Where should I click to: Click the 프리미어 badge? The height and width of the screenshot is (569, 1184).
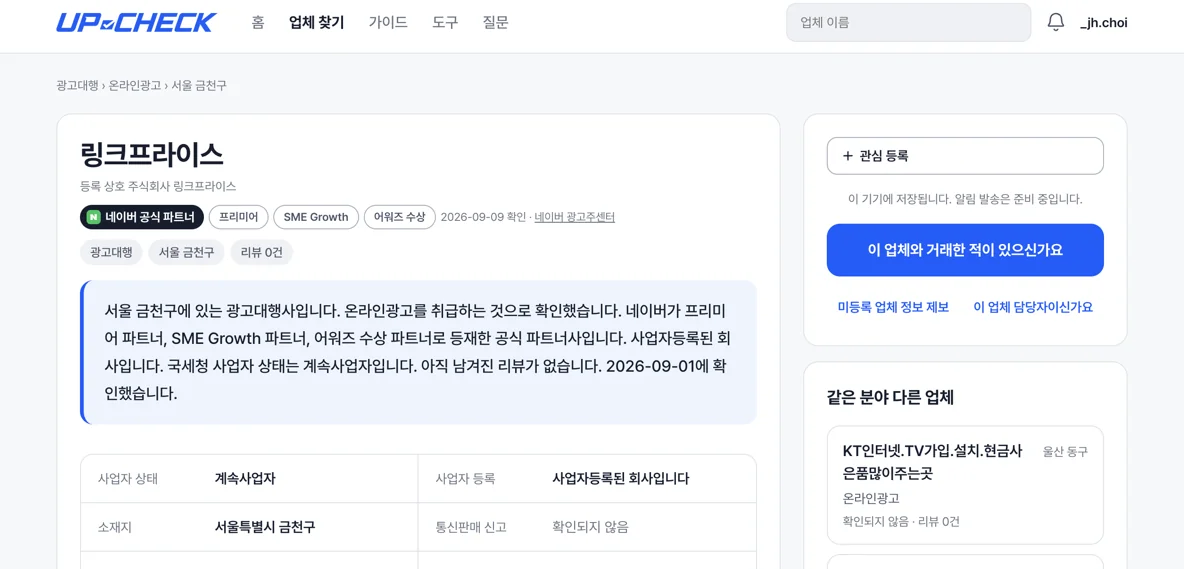239,217
